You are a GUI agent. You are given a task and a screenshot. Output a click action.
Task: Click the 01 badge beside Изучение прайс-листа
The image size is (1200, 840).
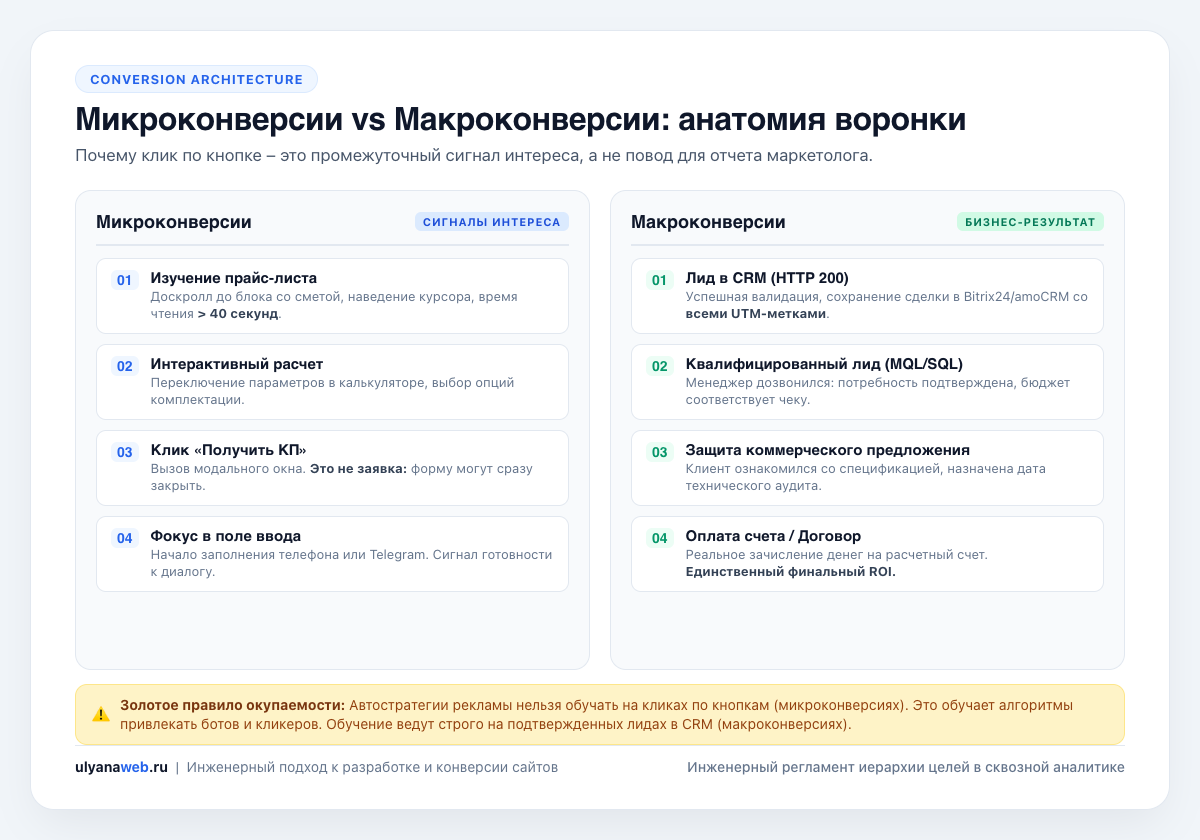tap(125, 280)
